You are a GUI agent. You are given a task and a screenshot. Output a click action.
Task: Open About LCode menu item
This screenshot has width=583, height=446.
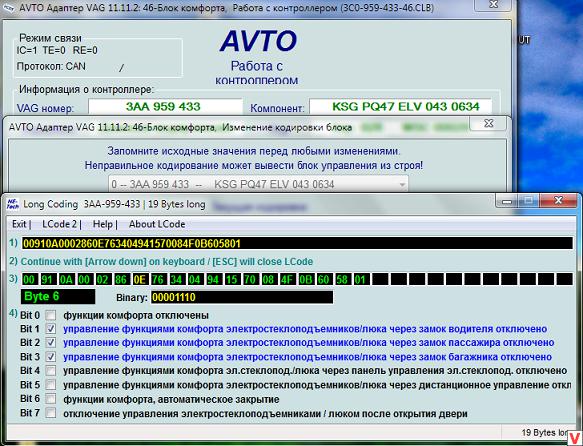coord(157,224)
